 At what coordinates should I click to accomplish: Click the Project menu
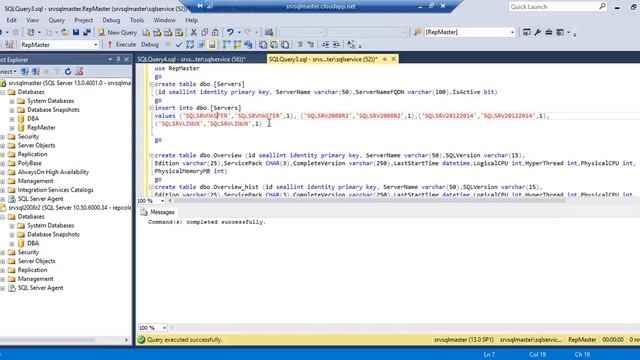(x=83, y=20)
